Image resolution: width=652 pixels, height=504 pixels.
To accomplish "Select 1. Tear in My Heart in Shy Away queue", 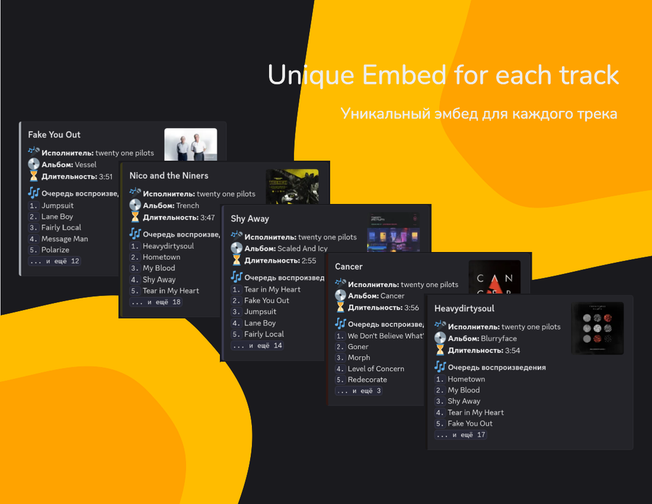I will click(x=266, y=289).
